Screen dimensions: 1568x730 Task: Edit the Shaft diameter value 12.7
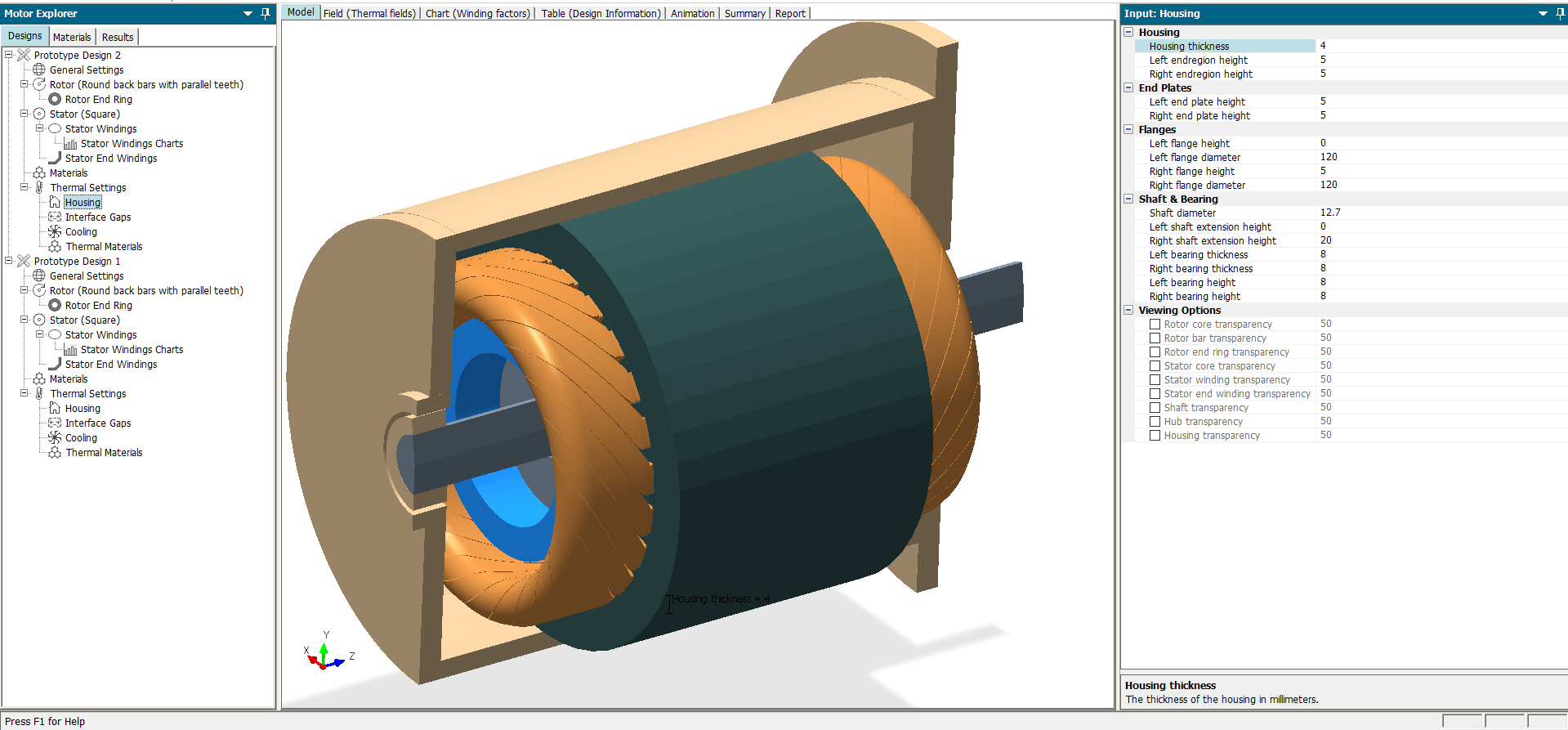click(x=1441, y=213)
